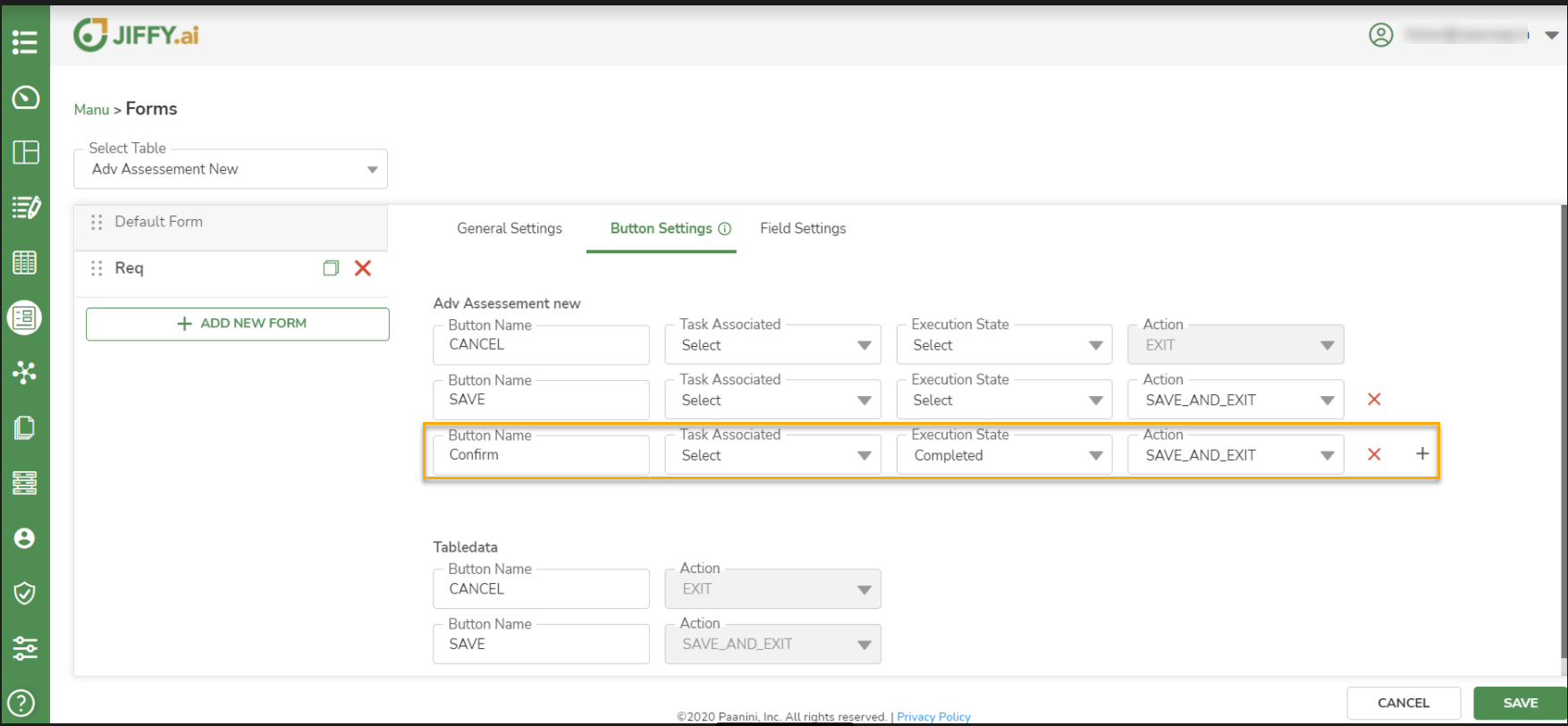This screenshot has width=1568, height=726.
Task: Switch to the Field Settings tab
Action: point(803,229)
